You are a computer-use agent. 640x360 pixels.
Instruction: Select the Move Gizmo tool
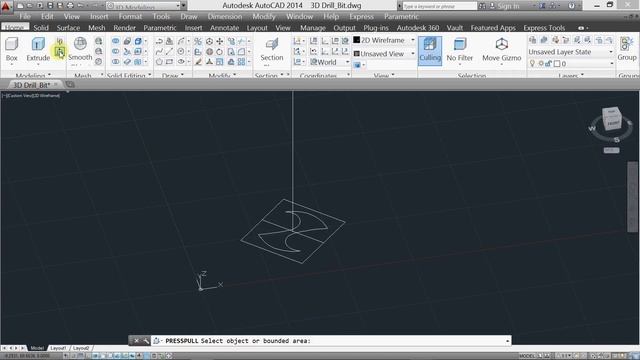502,49
